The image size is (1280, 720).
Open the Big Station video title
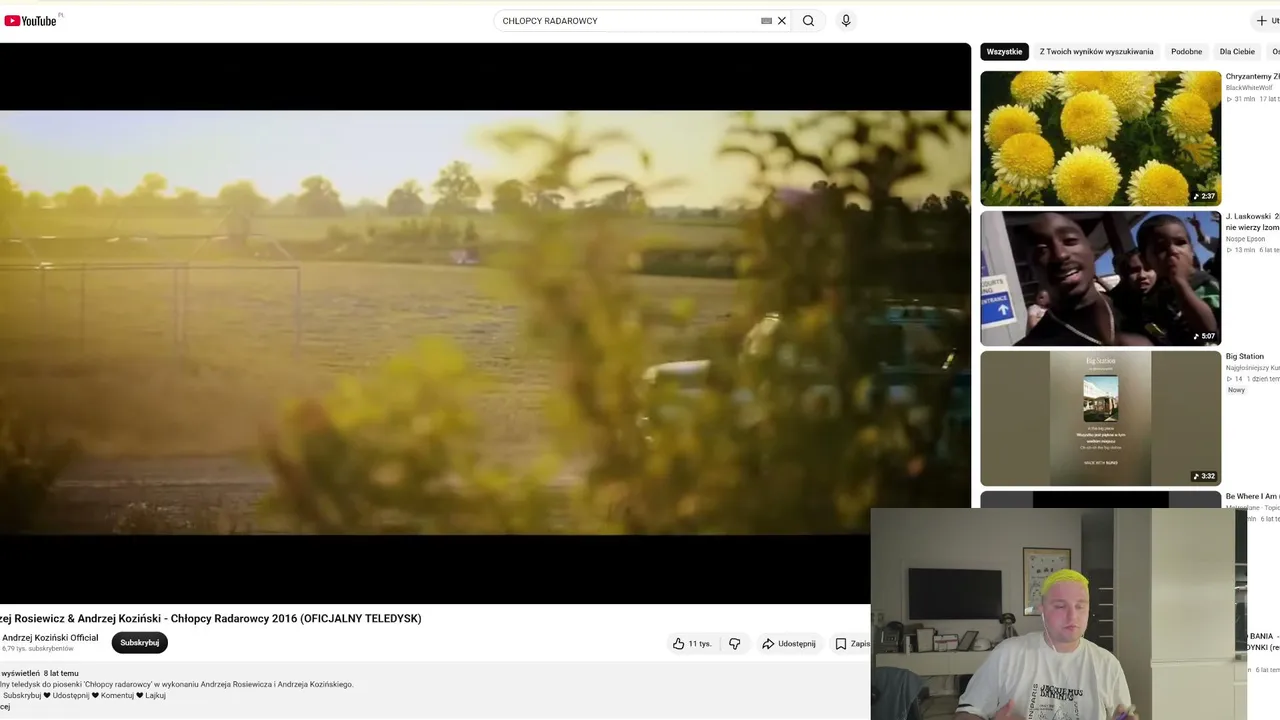[x=1245, y=357]
